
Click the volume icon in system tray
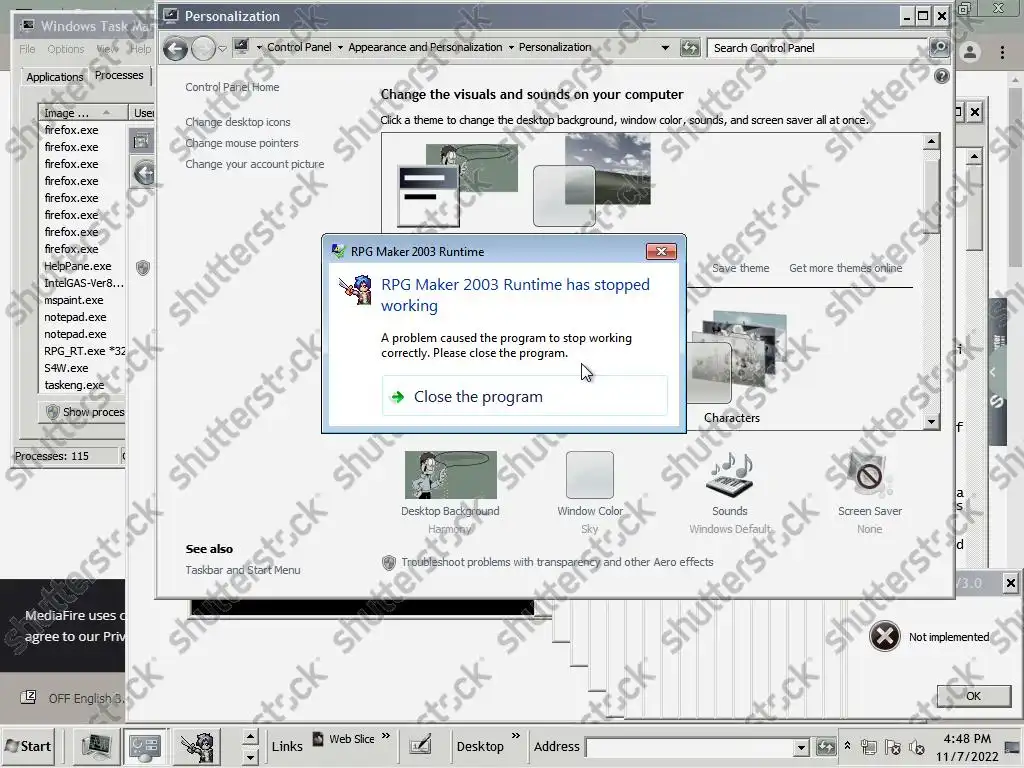click(x=916, y=747)
